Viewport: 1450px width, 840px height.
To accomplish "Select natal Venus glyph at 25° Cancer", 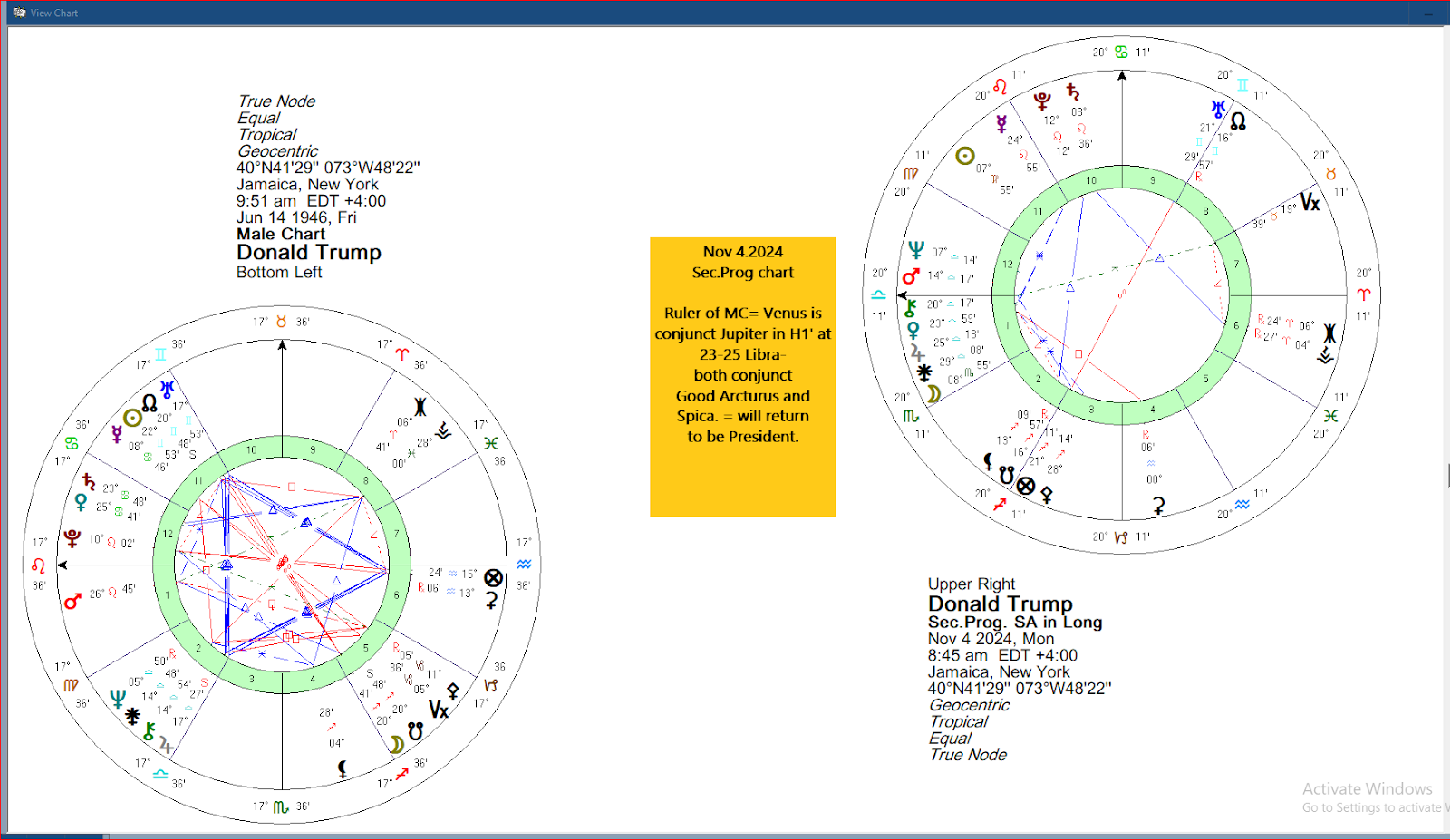I will coord(81,502).
